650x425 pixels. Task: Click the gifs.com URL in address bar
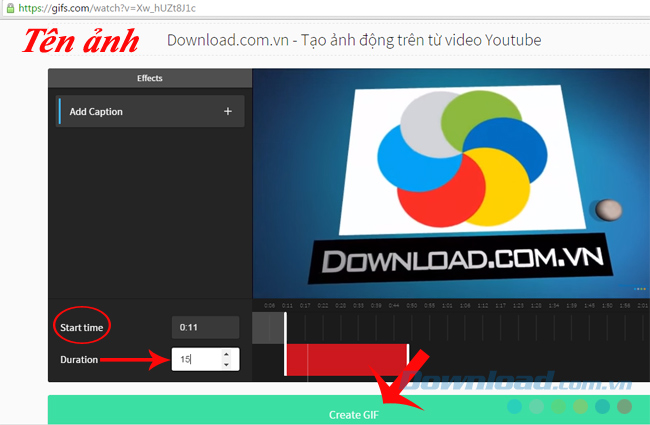pyautogui.click(x=107, y=8)
